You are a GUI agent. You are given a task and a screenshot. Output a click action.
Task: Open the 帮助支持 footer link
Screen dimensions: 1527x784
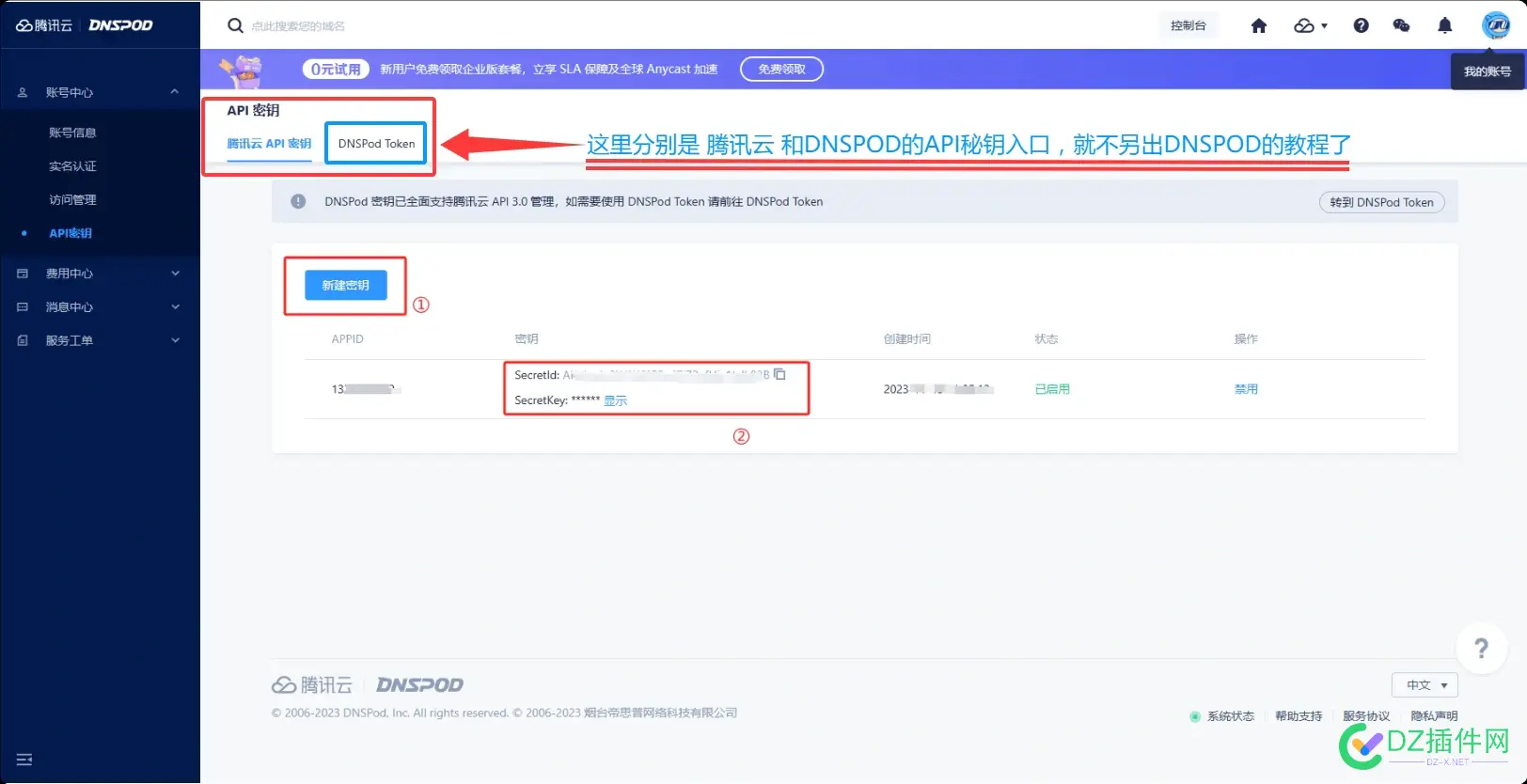click(1299, 716)
